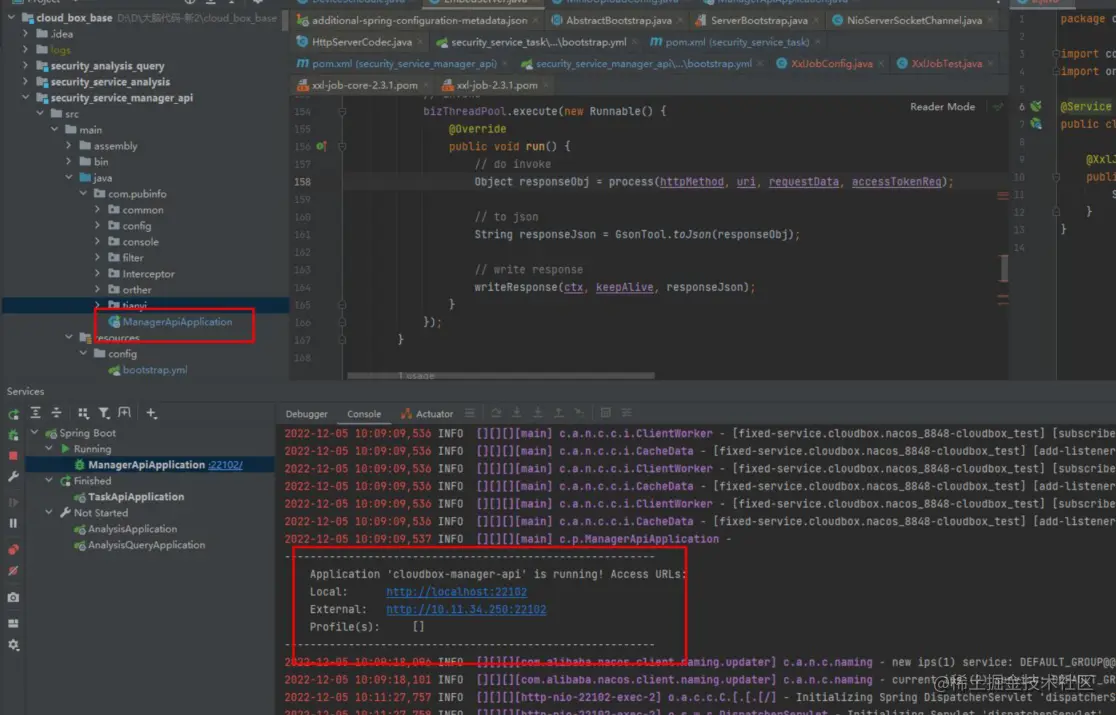Screen dimensions: 1116x715
Task: Collapse security_service_manager_api module
Action: pos(26,97)
